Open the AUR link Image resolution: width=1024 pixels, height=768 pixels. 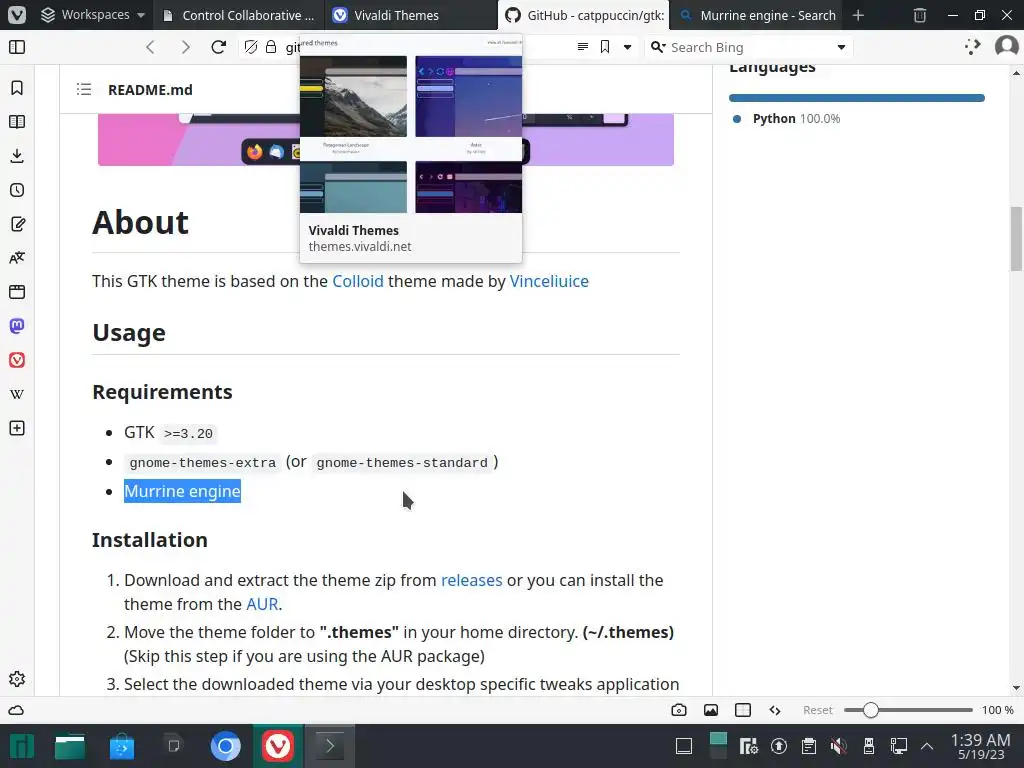[262, 604]
